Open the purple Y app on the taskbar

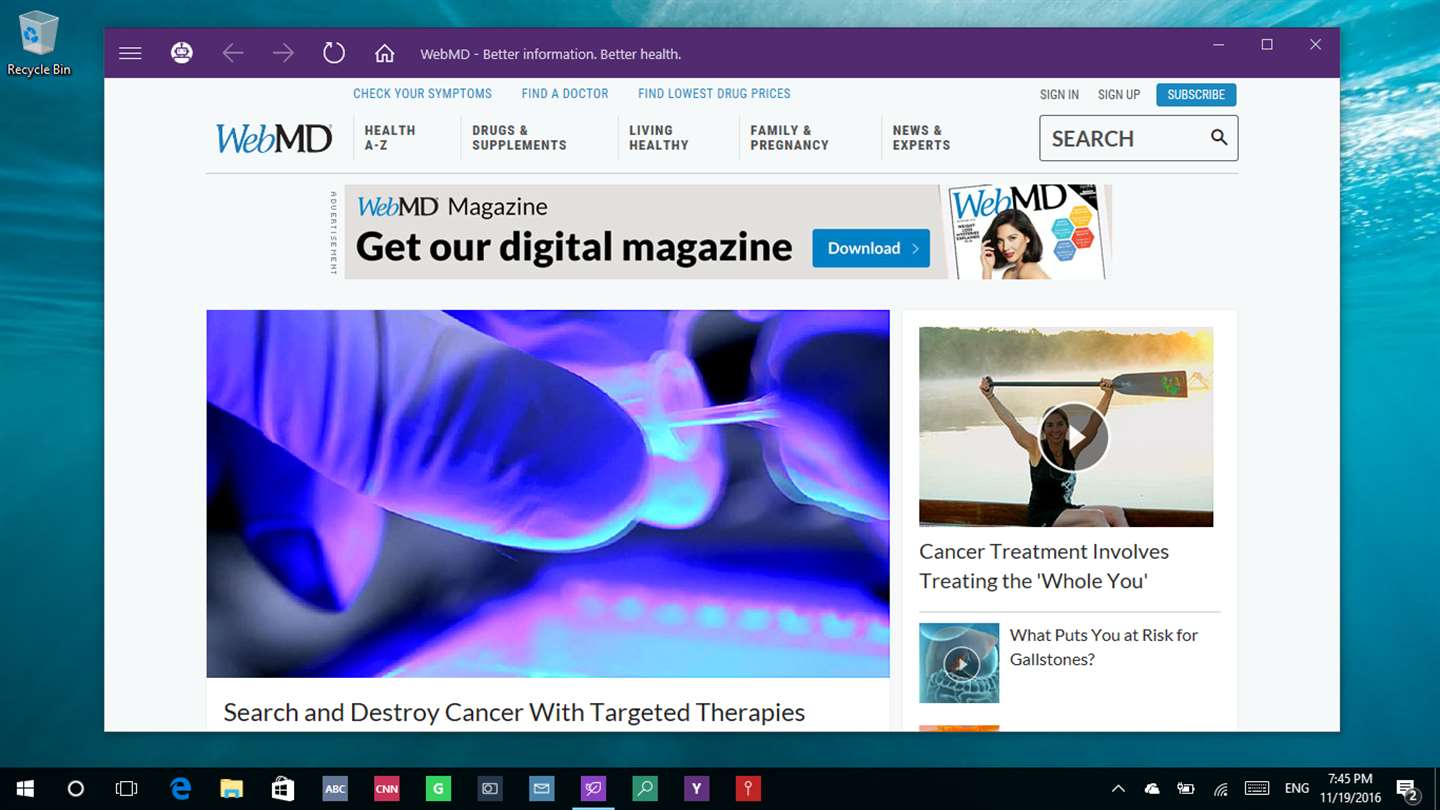pos(696,789)
